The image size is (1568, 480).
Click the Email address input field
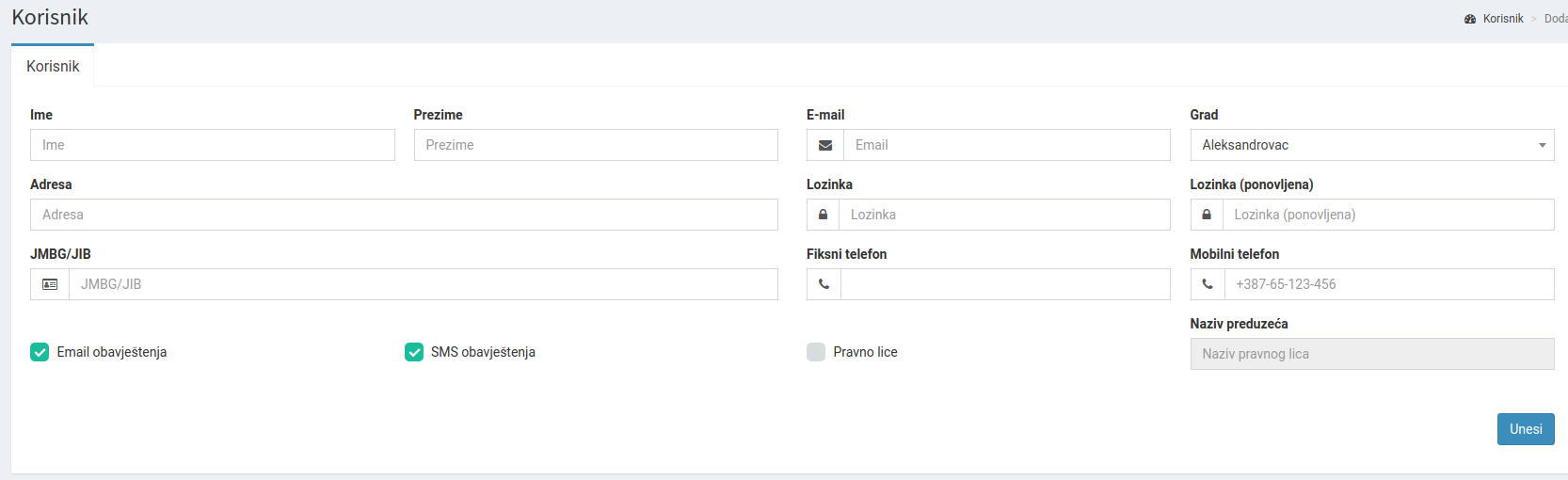1007,145
